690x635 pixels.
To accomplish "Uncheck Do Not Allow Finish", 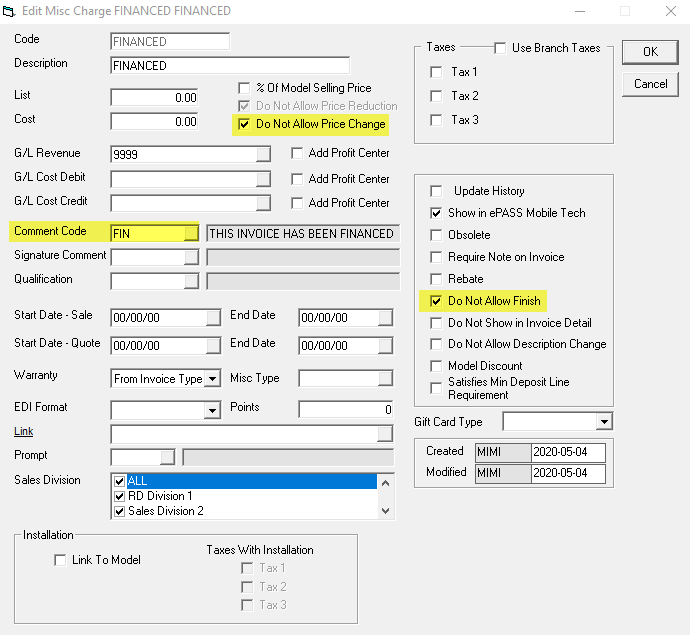I will [x=436, y=301].
